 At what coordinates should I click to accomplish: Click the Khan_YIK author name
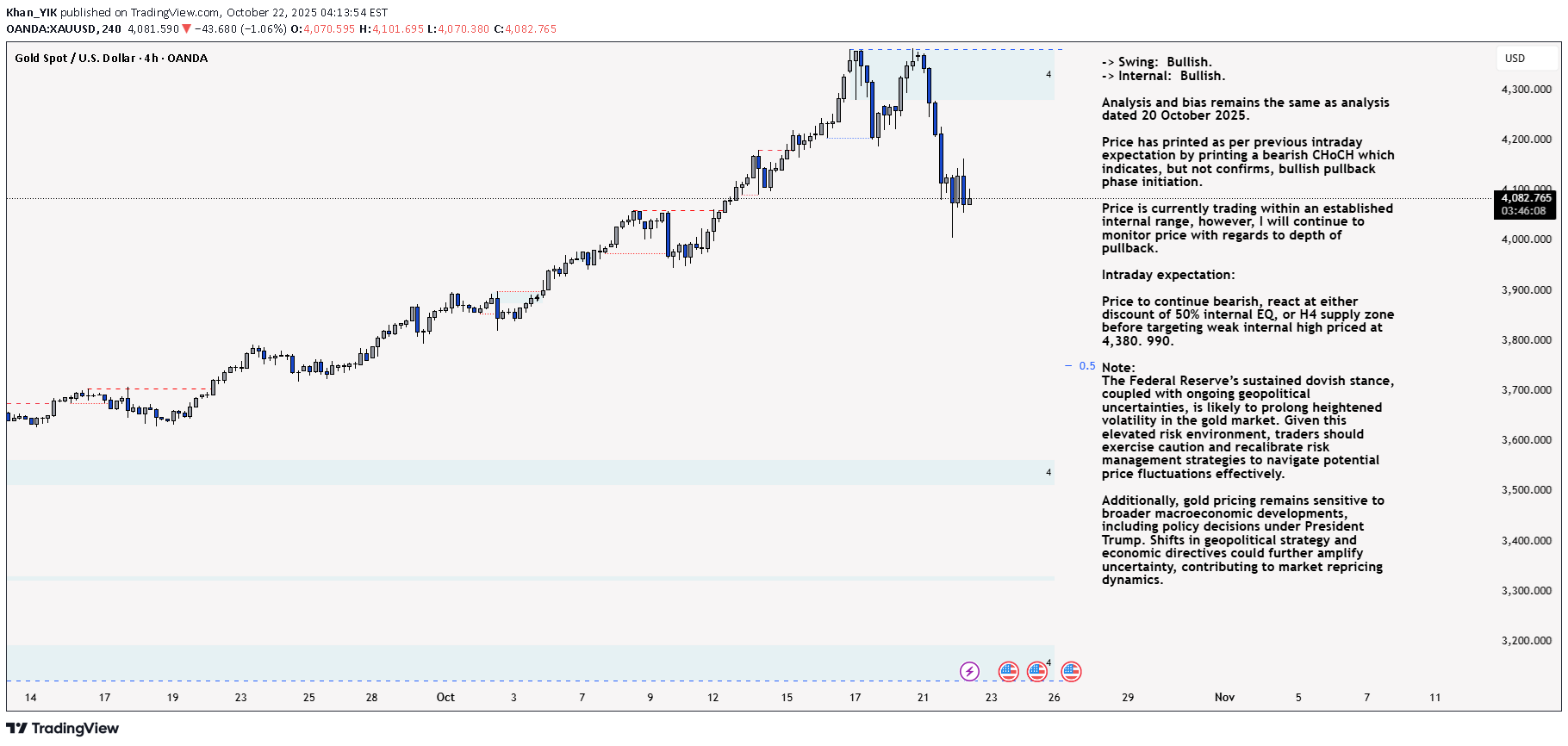(x=31, y=12)
